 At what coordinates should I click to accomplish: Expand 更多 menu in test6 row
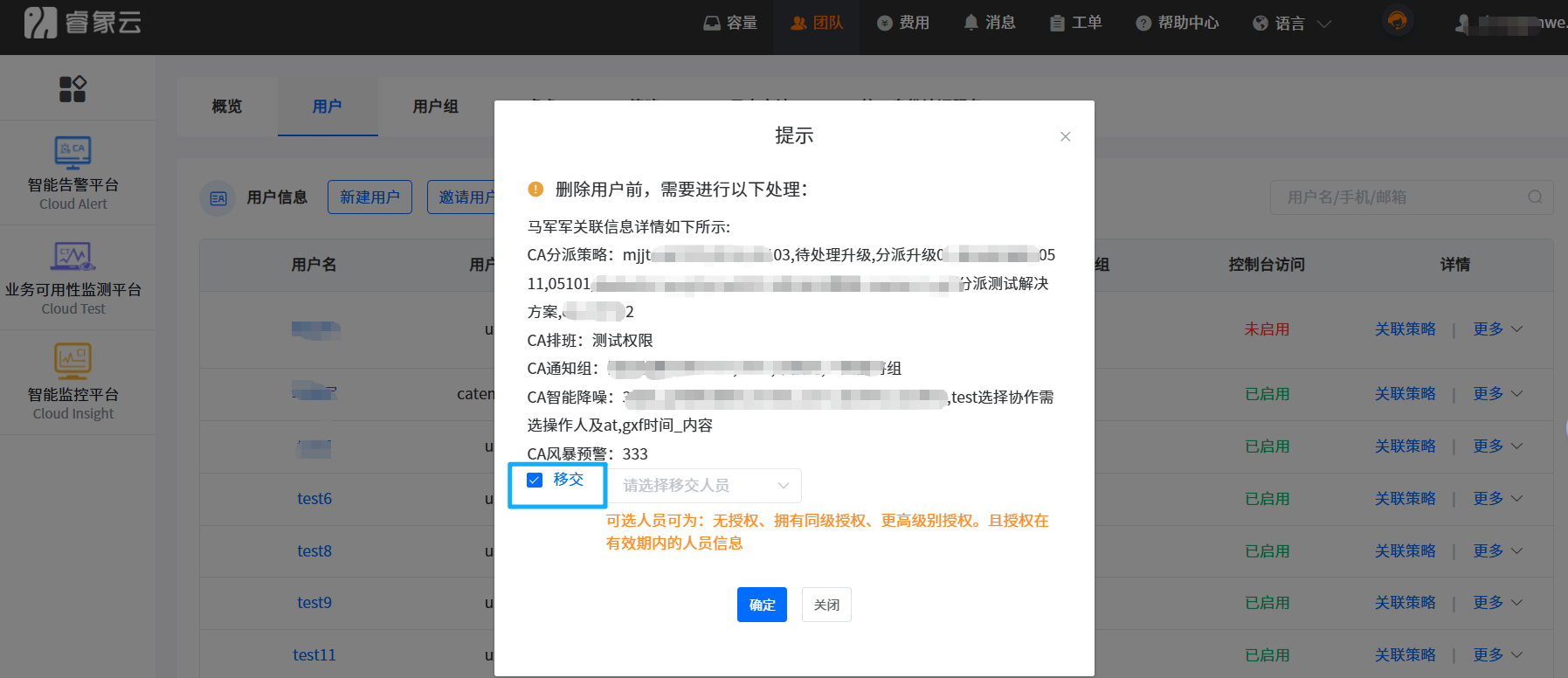point(1497,499)
